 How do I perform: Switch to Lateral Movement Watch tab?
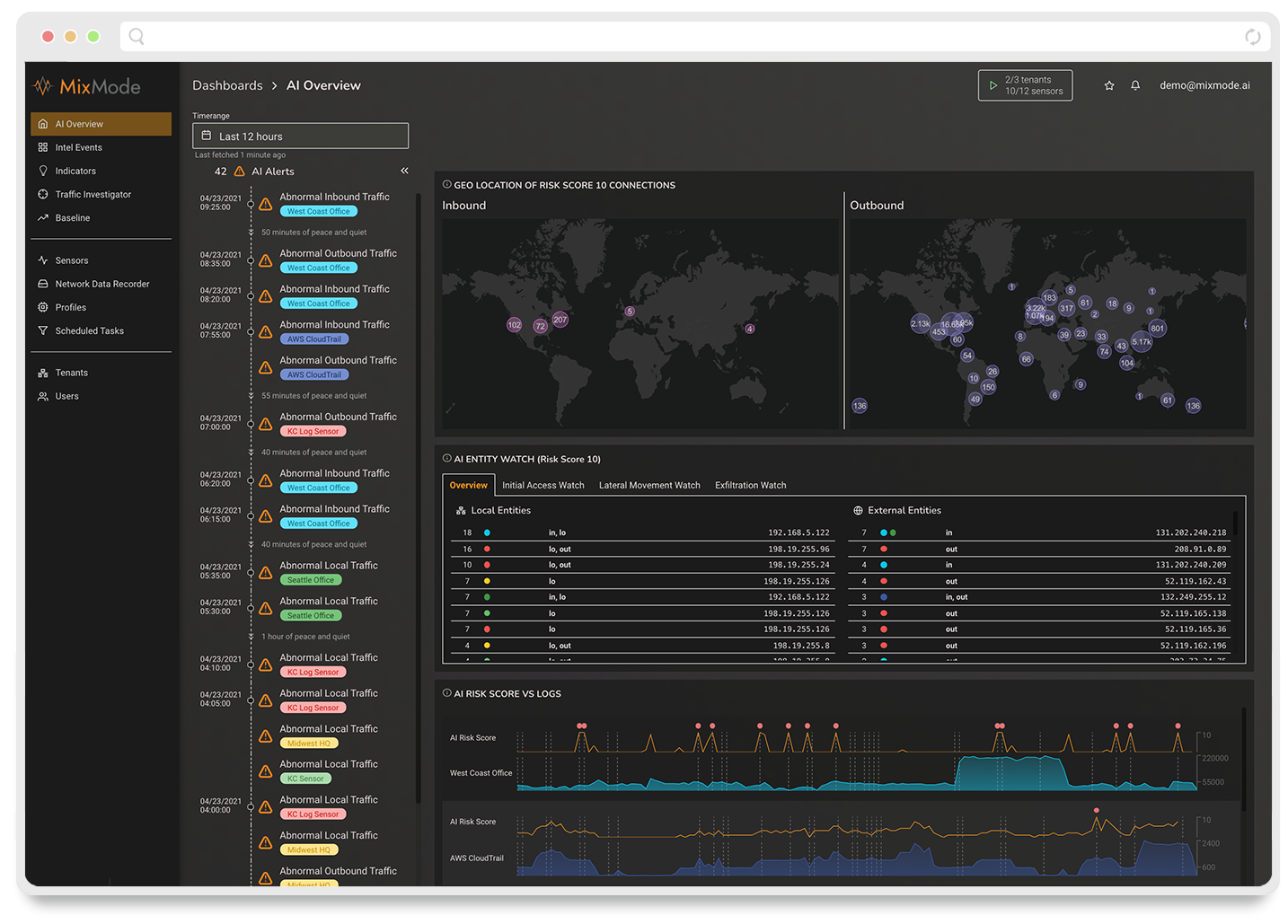point(649,485)
